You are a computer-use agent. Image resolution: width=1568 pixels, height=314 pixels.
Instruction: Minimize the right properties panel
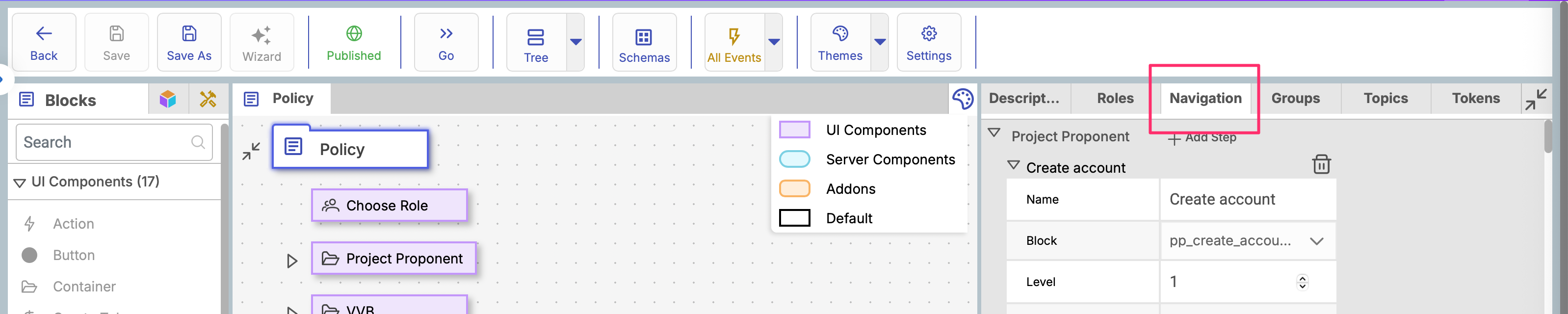pos(1535,99)
